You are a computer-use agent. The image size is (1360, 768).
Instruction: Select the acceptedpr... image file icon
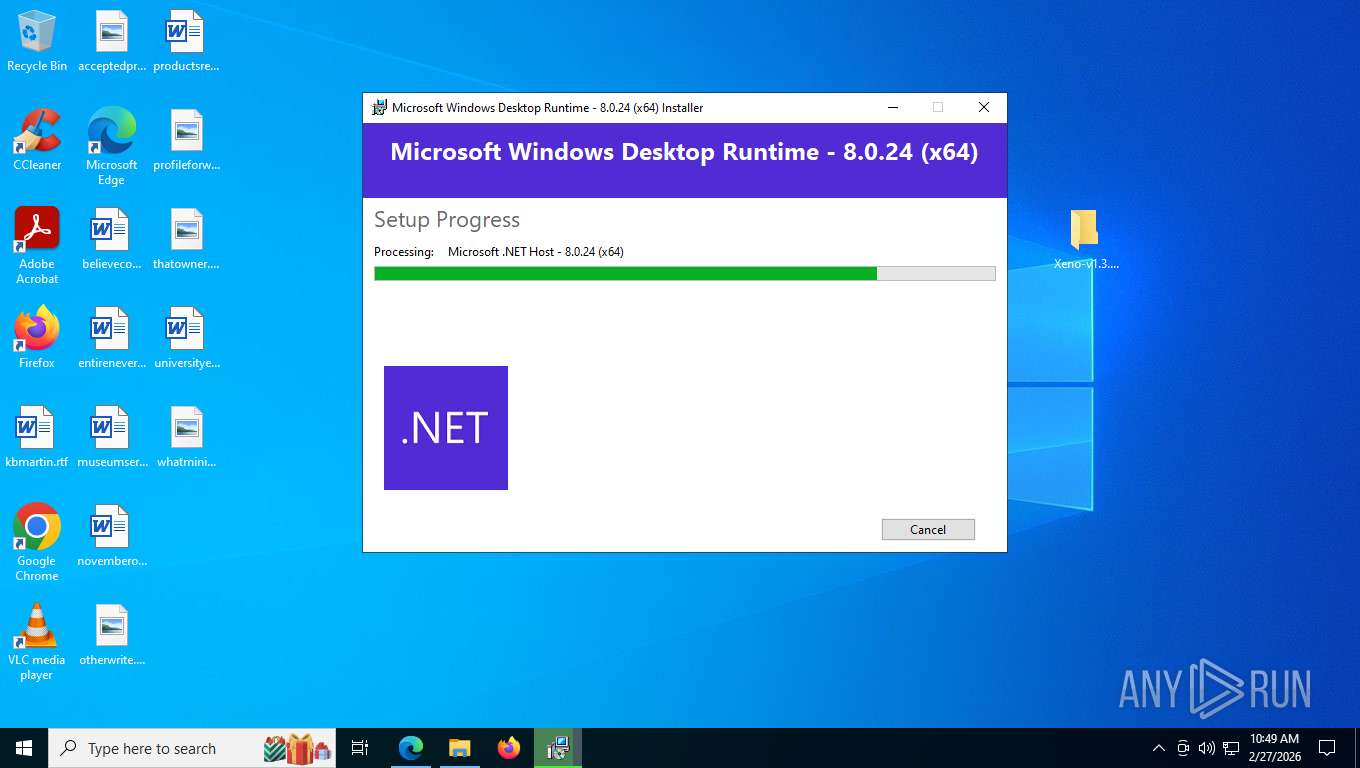coord(112,41)
